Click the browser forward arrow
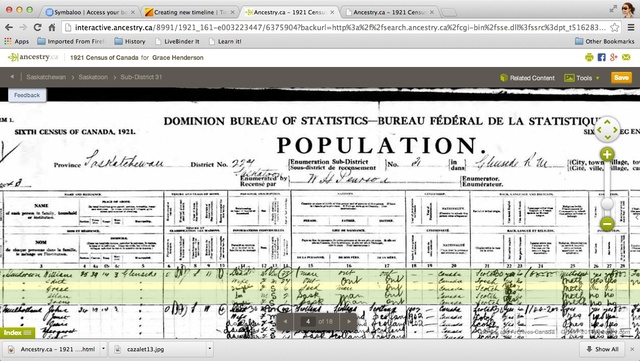The width and height of the screenshot is (640, 361). (x=23, y=27)
